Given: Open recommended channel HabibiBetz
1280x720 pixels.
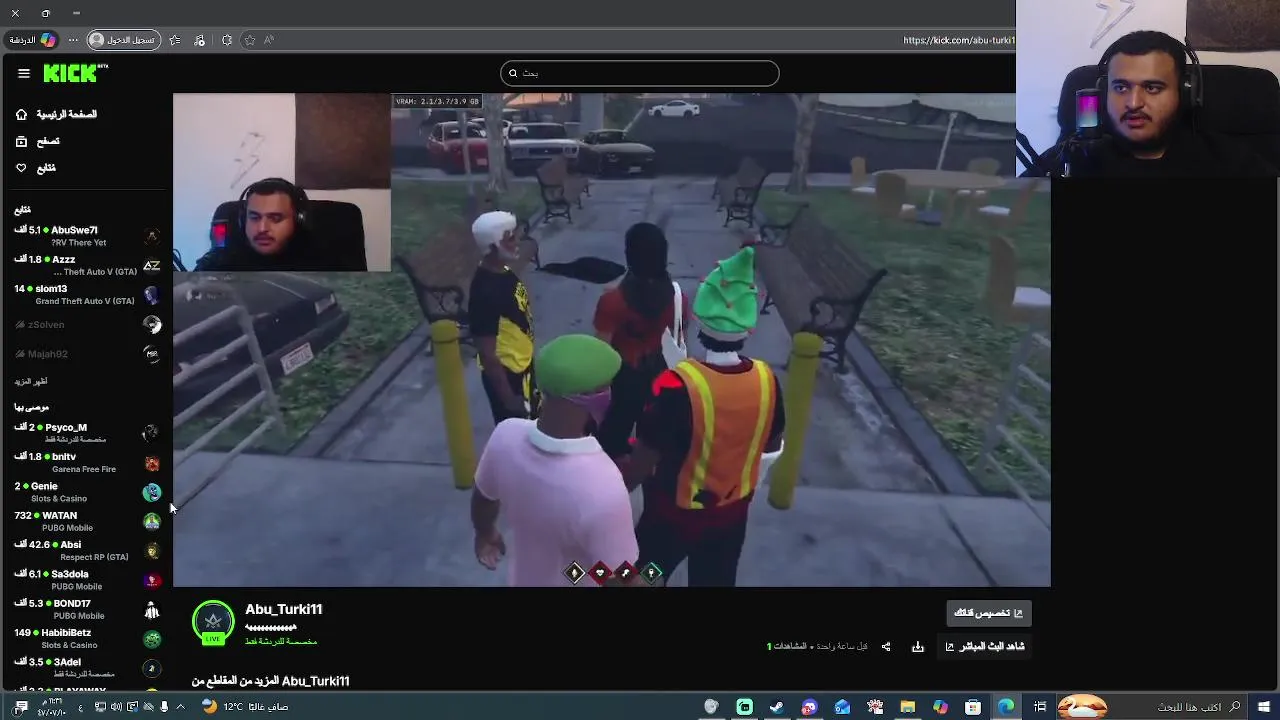Looking at the screenshot, I should [x=87, y=638].
